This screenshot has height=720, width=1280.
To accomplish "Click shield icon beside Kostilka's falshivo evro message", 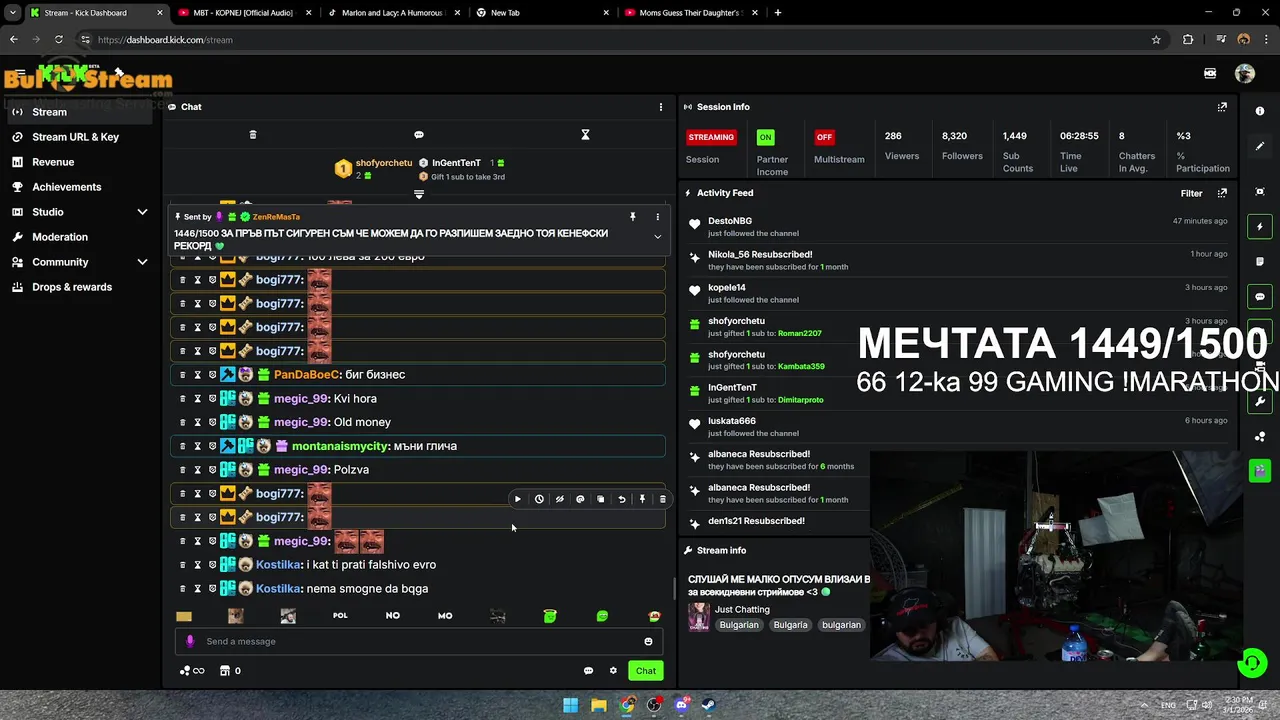I will click(212, 565).
